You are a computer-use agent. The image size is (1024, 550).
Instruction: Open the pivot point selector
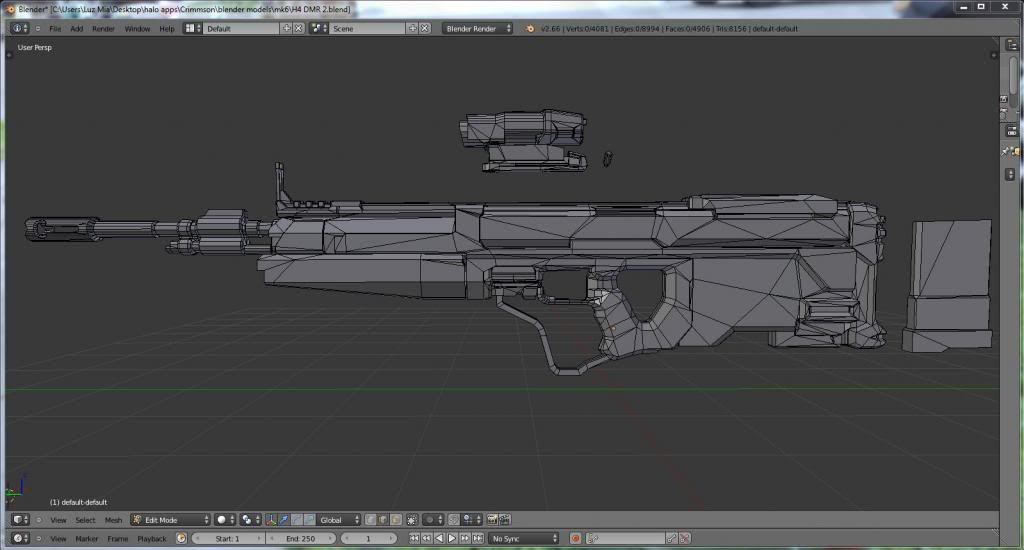[x=250, y=520]
